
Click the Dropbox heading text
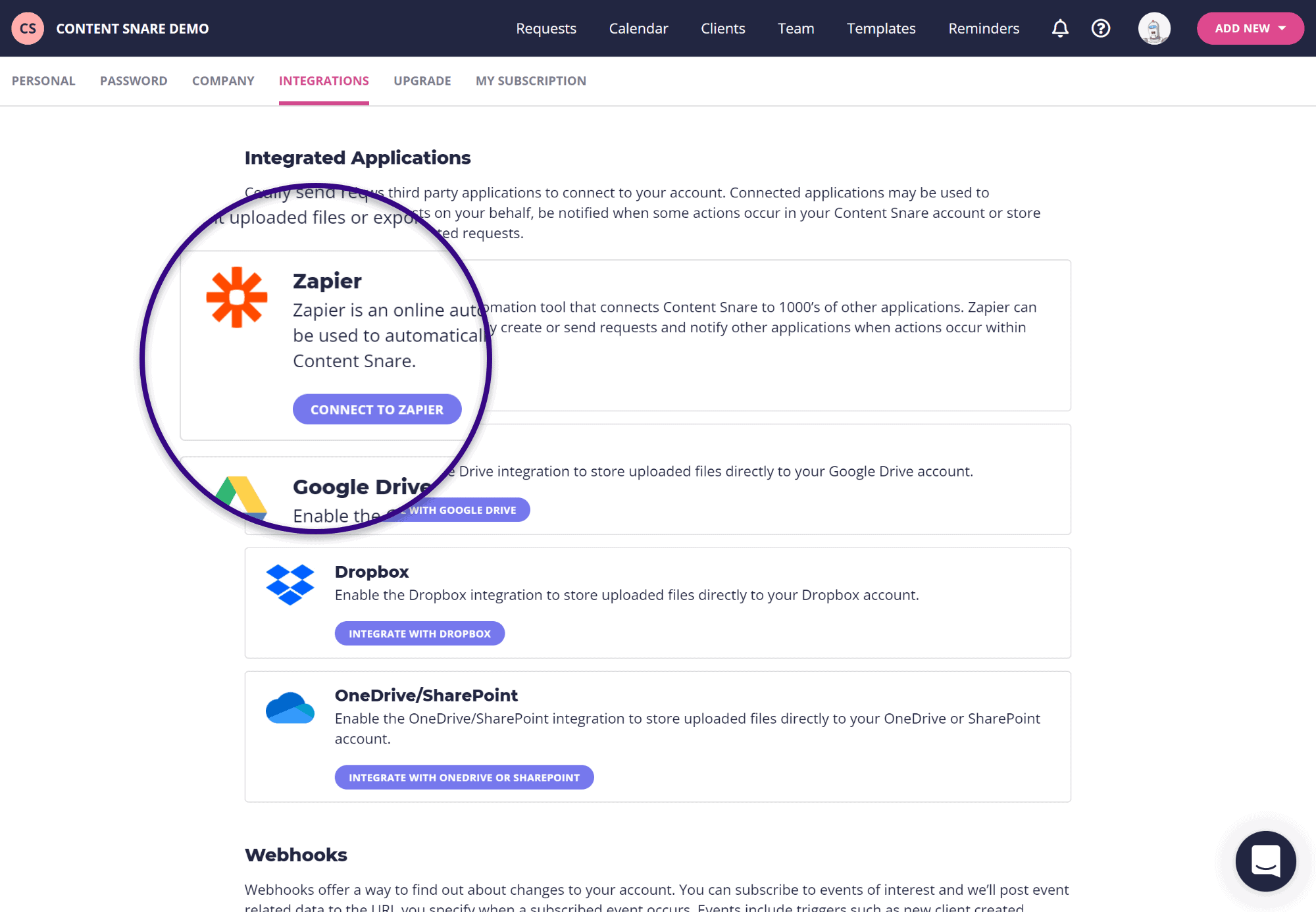point(372,572)
